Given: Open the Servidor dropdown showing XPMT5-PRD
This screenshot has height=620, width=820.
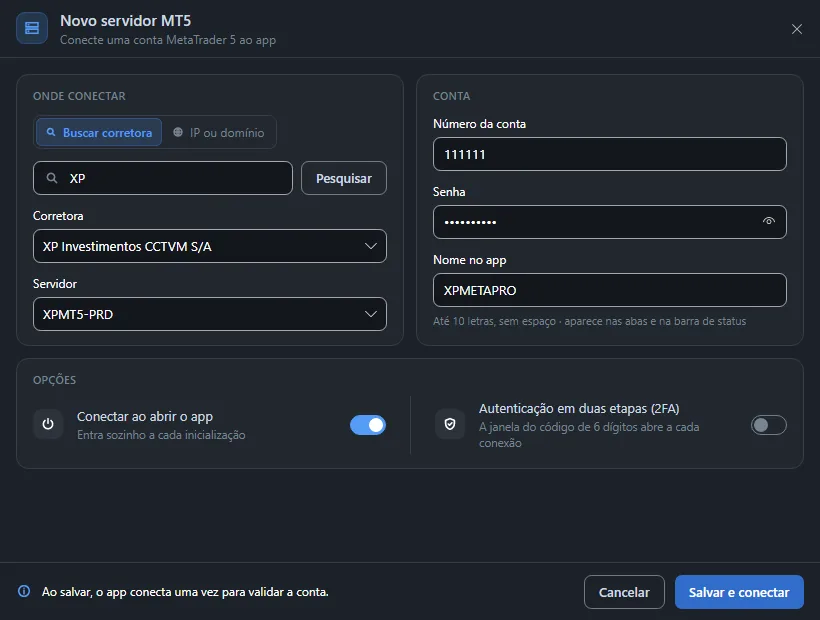Looking at the screenshot, I should coord(210,314).
